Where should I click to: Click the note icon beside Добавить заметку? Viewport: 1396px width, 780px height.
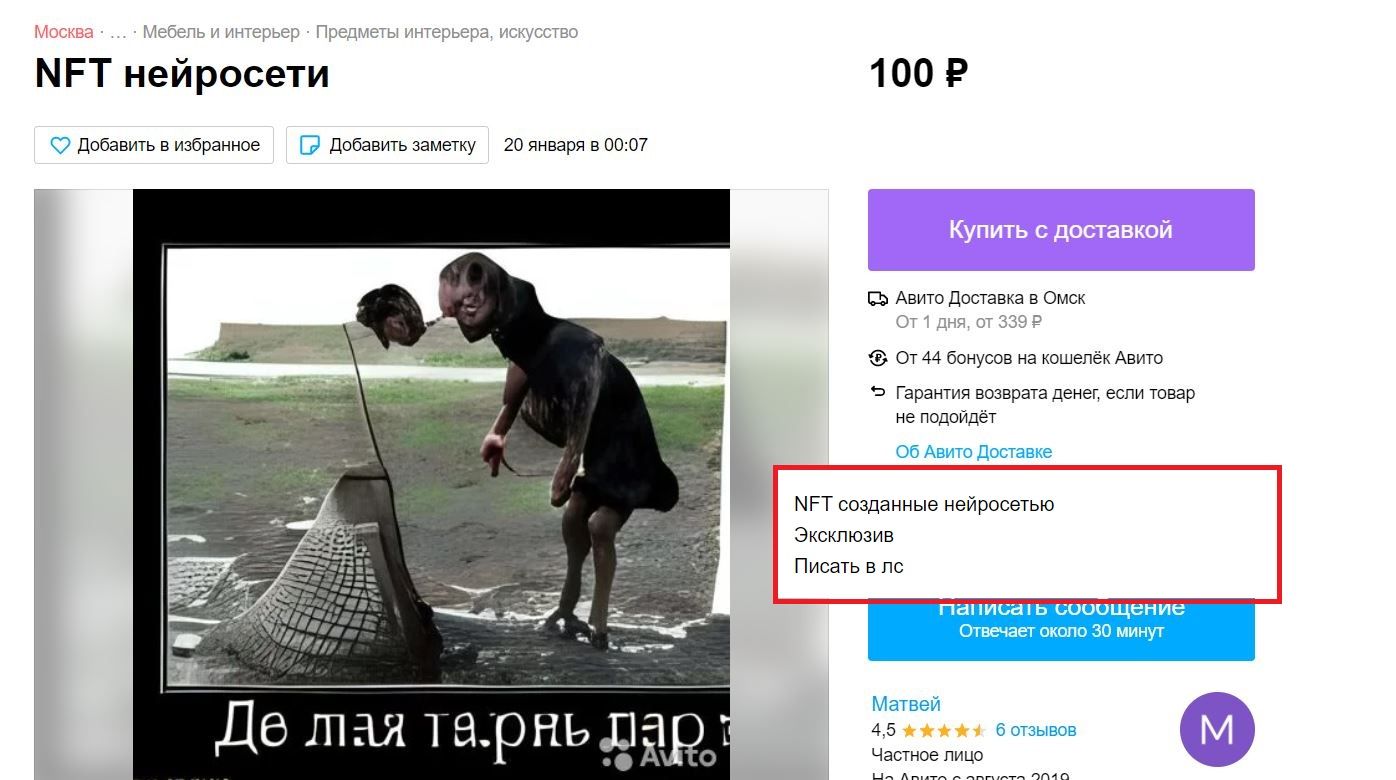coord(310,145)
